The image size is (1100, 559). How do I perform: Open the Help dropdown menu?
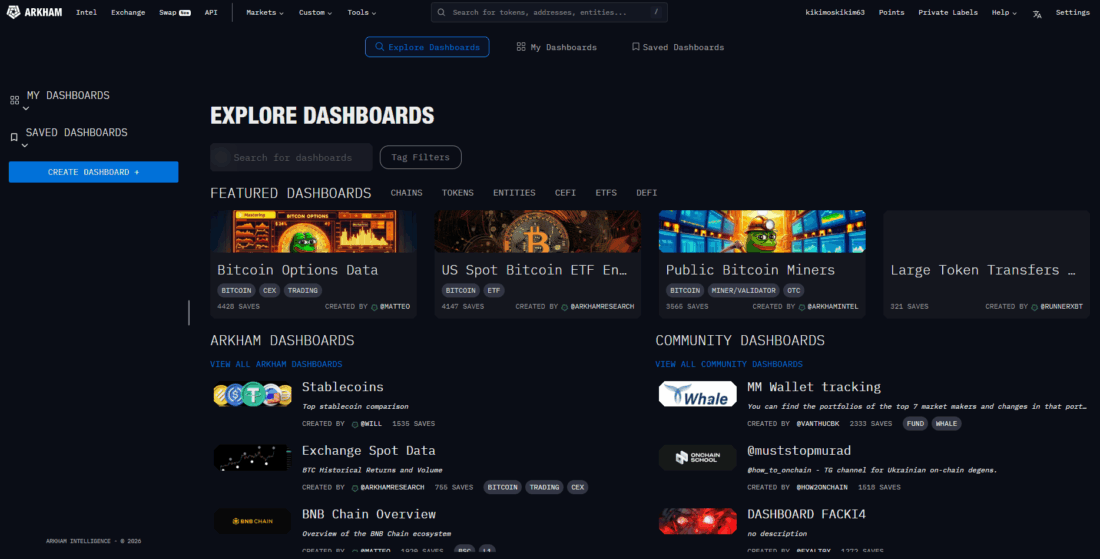1004,13
